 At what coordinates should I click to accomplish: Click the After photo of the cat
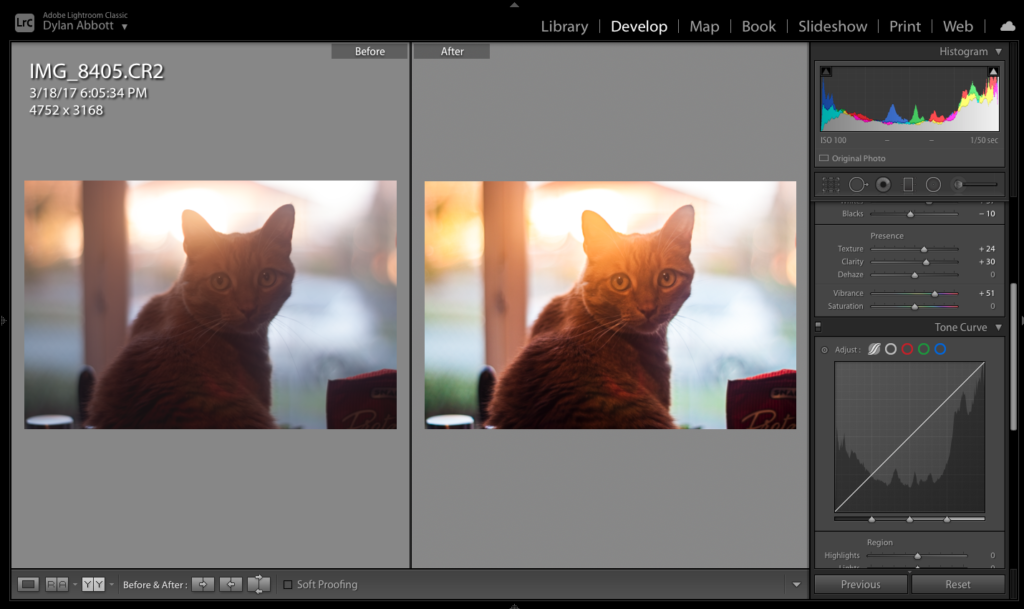[x=610, y=305]
